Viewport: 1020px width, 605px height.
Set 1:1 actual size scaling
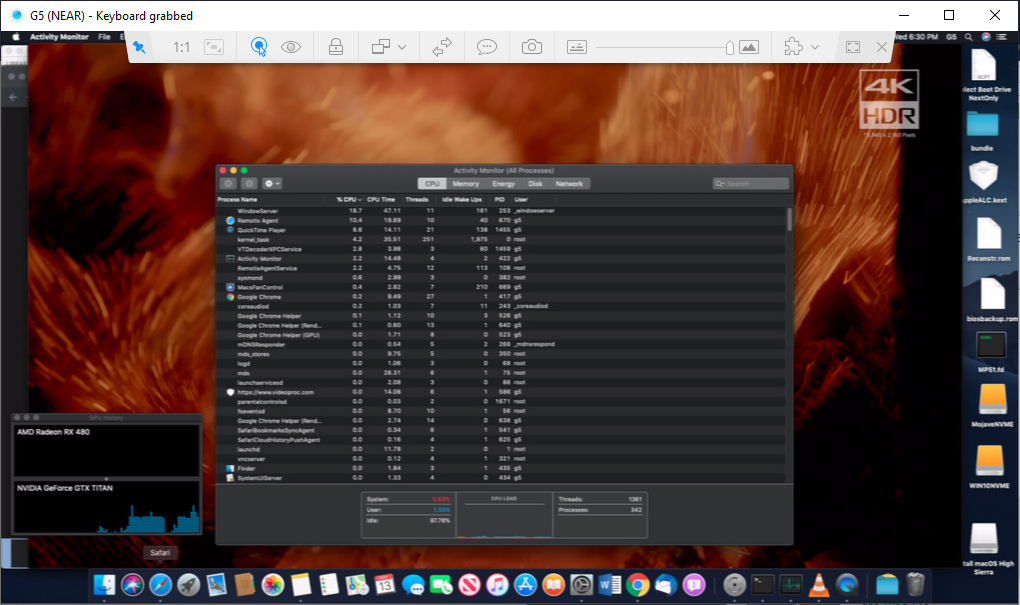coord(181,47)
